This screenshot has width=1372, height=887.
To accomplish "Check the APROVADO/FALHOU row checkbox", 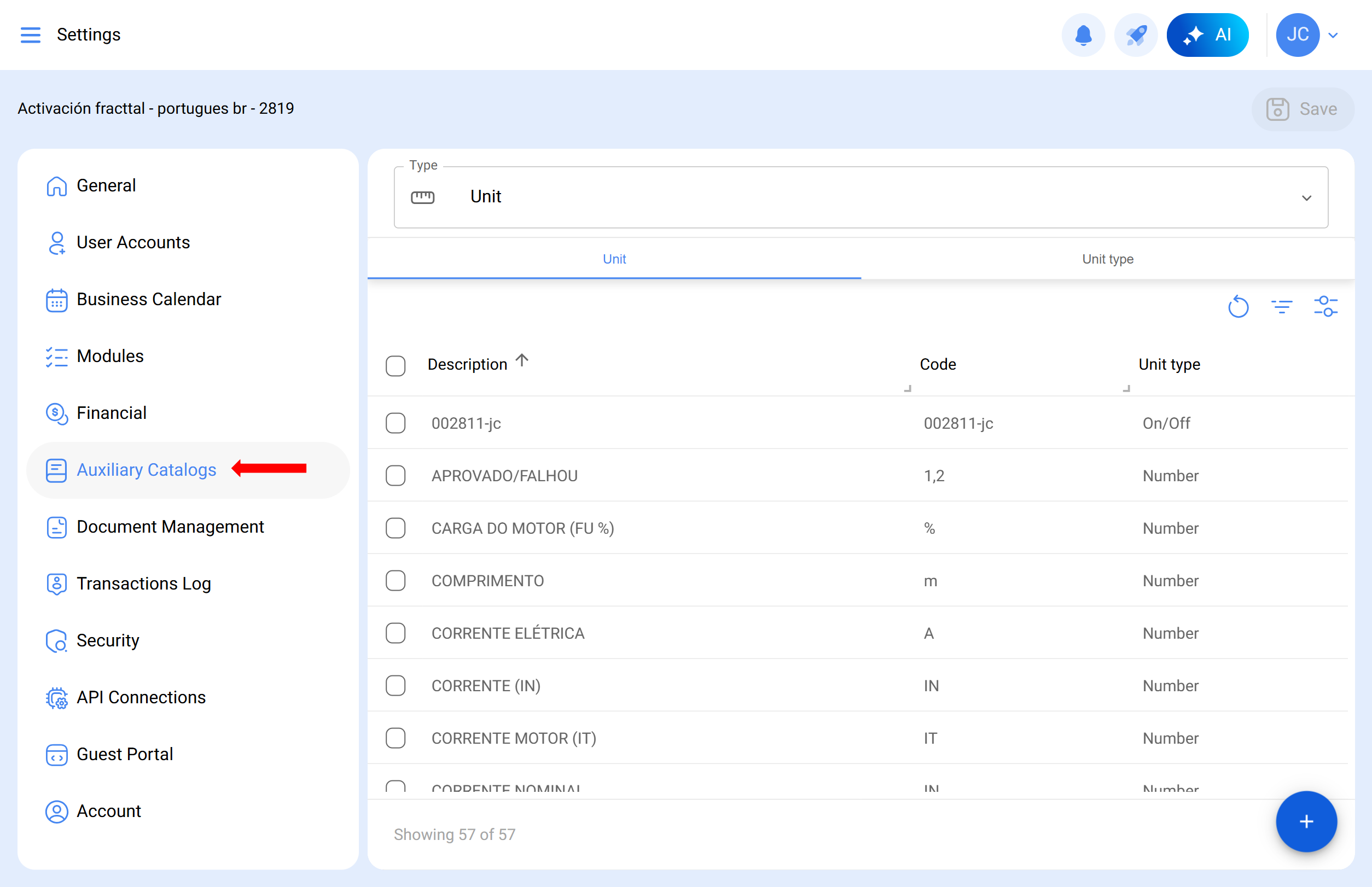I will (x=396, y=476).
